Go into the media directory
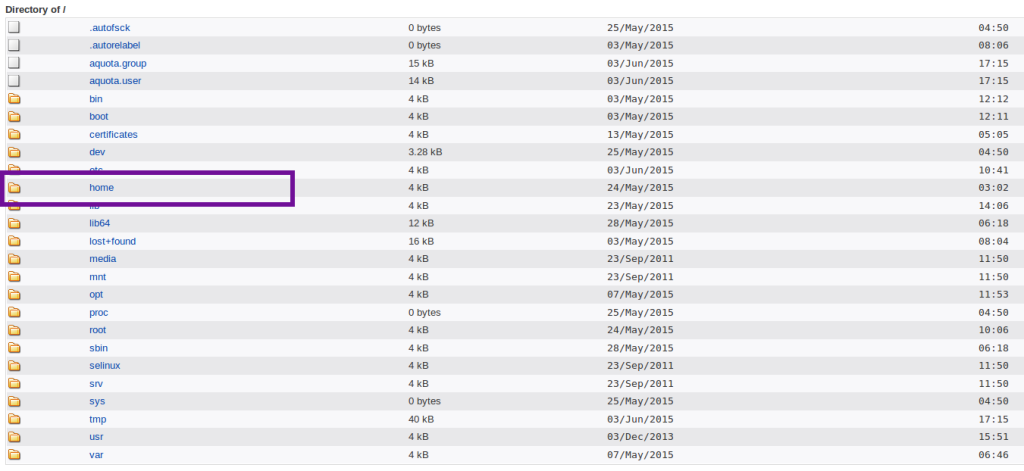Image resolution: width=1024 pixels, height=471 pixels. (x=103, y=259)
